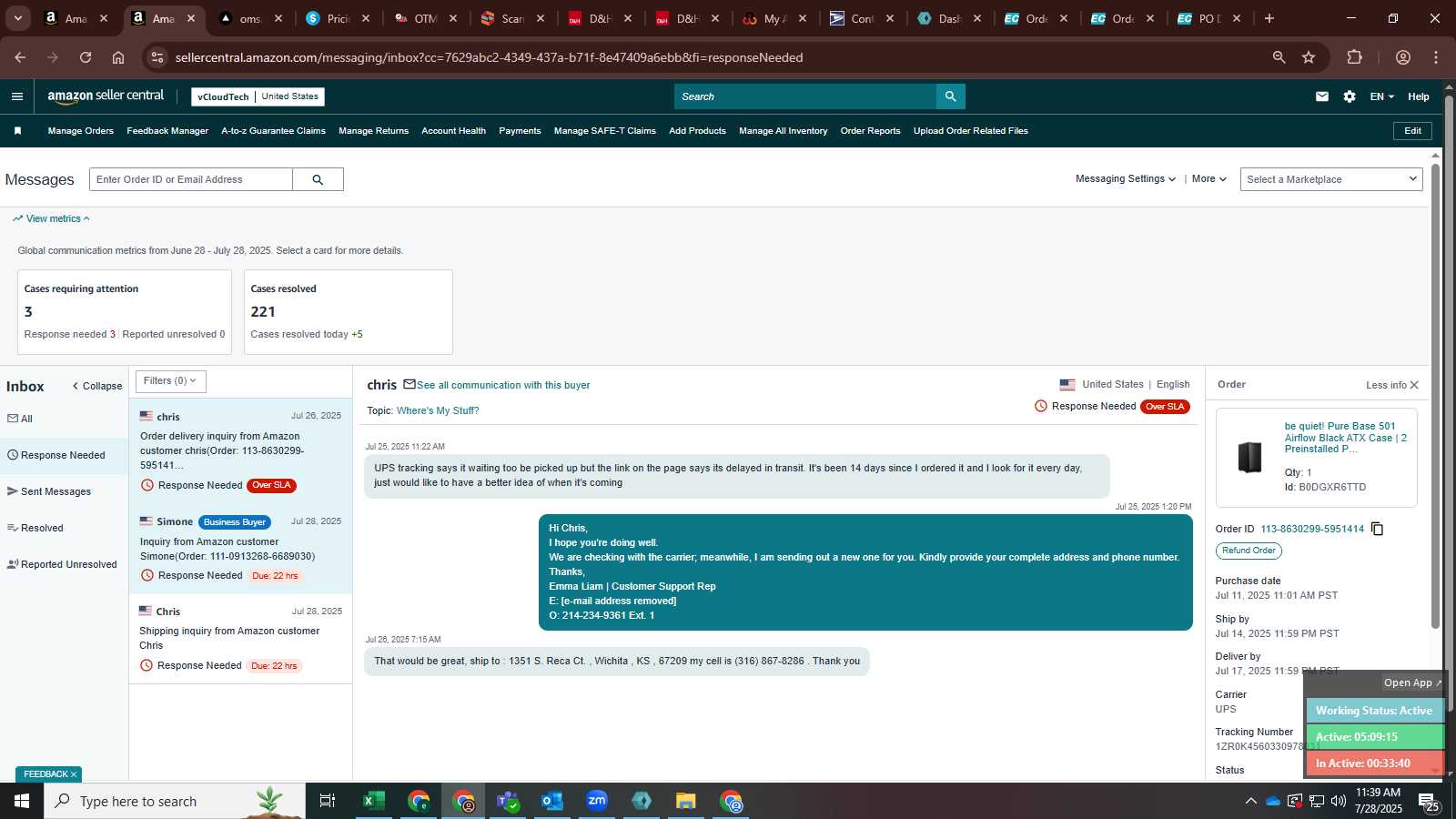Open the settings gear icon
Viewport: 1456px width, 819px height.
pyautogui.click(x=1350, y=96)
